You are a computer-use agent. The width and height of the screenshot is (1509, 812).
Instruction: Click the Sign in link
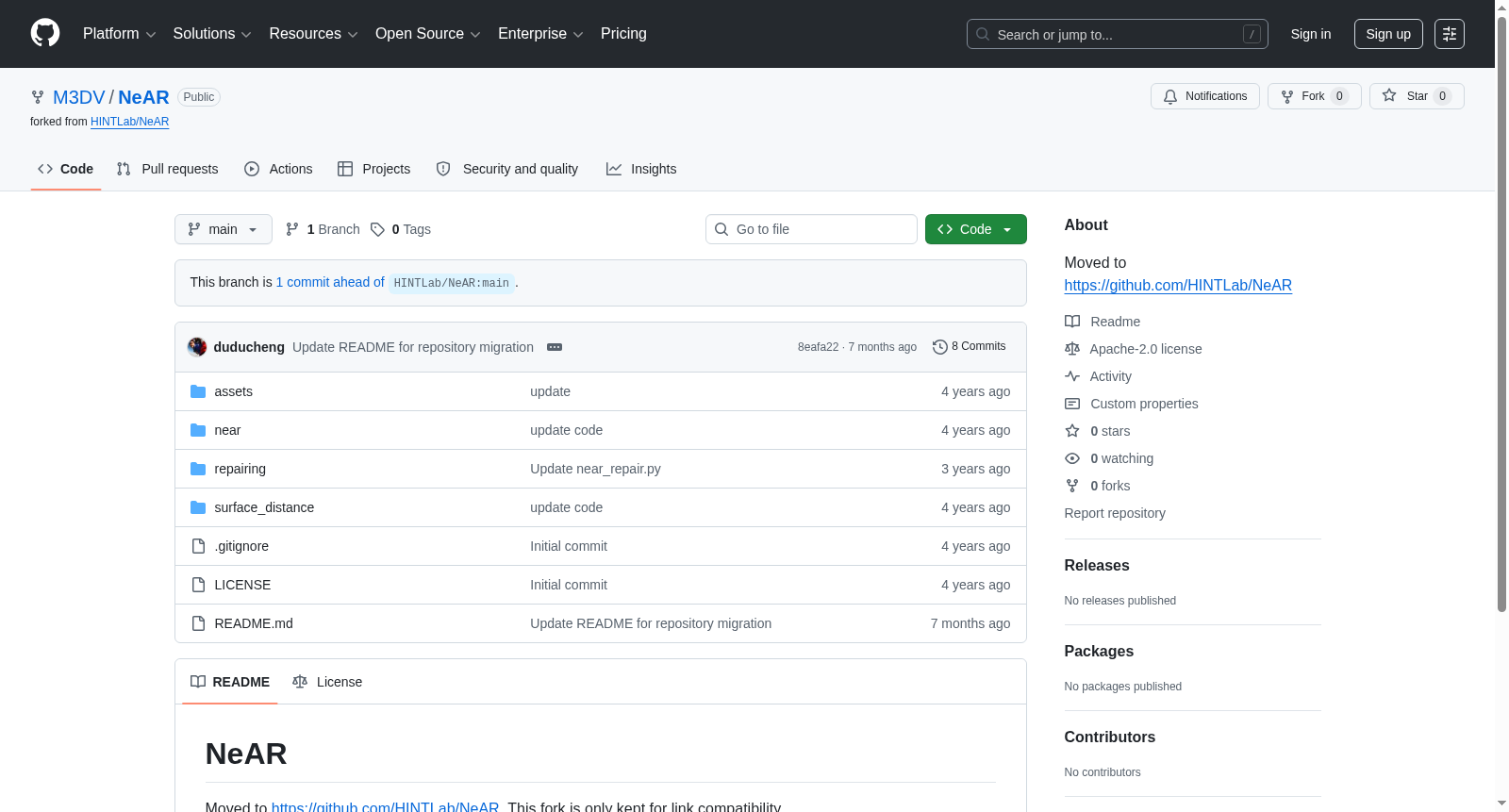click(1311, 34)
